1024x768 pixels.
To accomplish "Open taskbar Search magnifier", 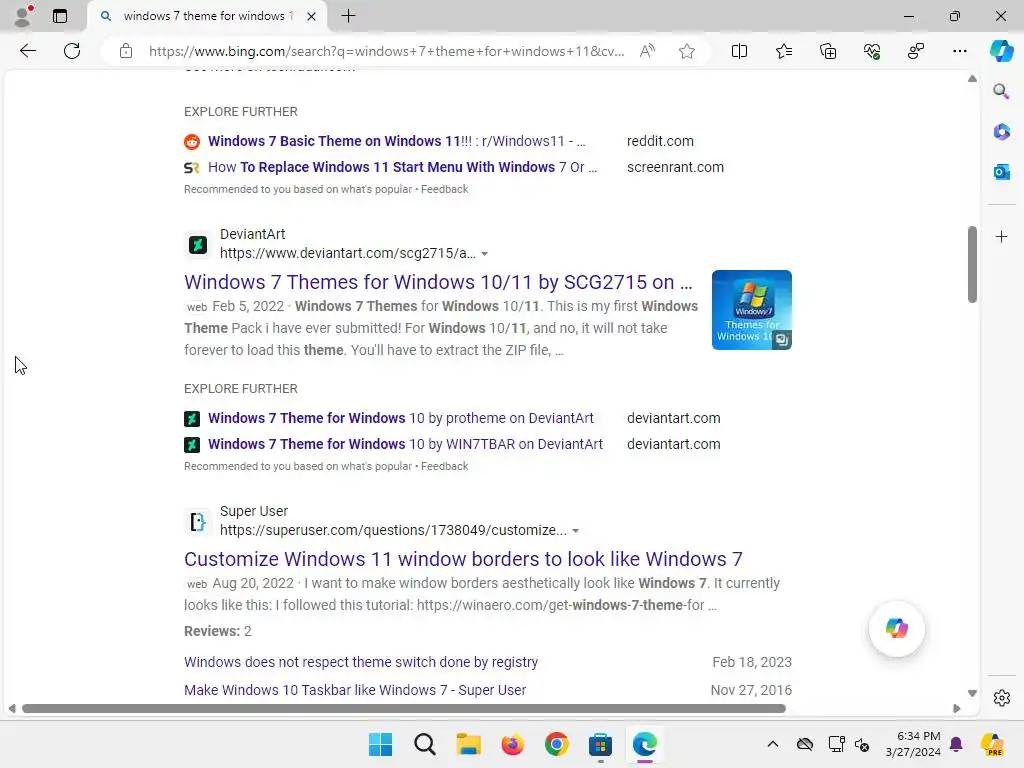I will pos(424,744).
